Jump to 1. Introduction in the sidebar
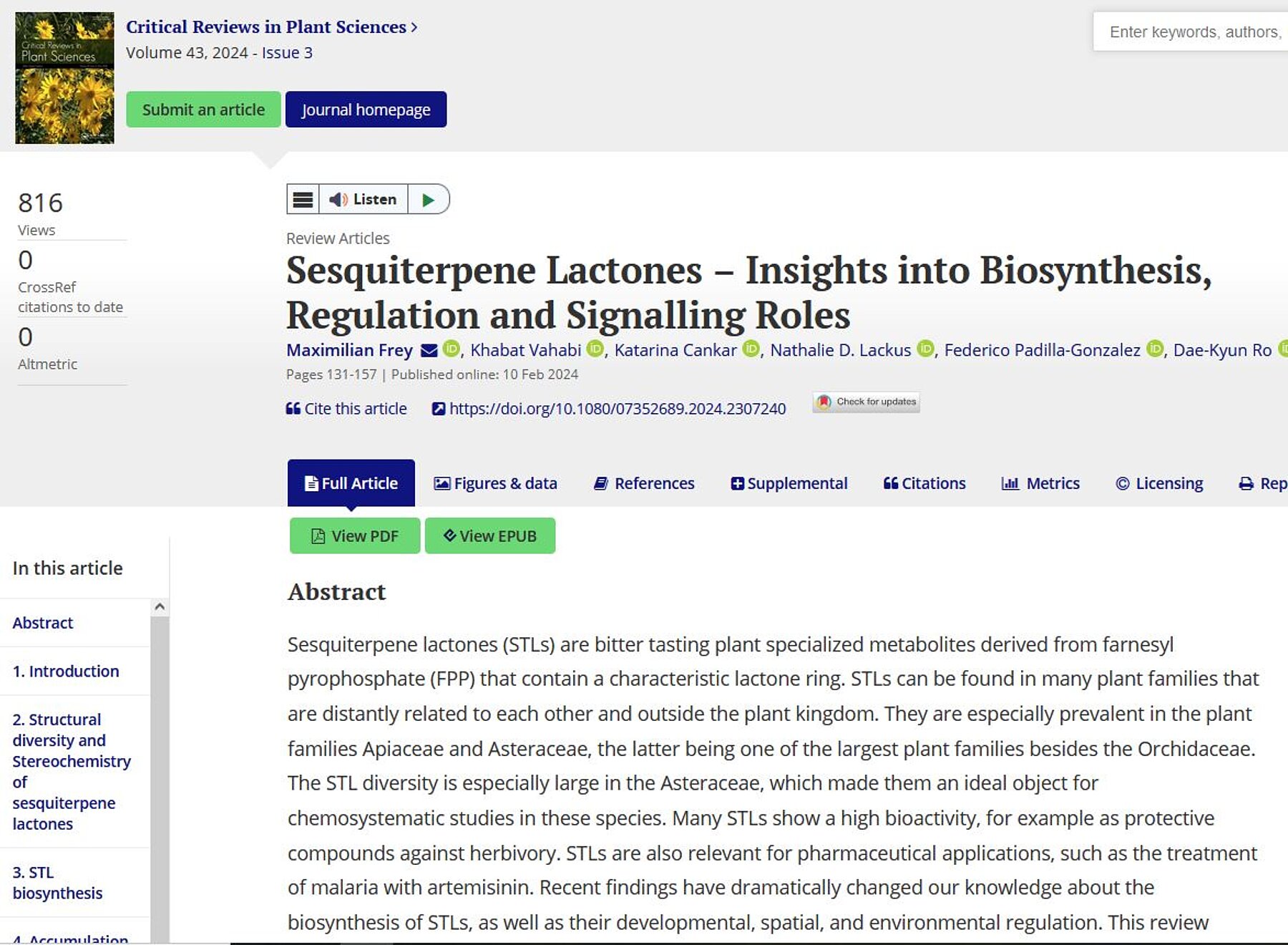This screenshot has width=1288, height=945. pos(66,672)
